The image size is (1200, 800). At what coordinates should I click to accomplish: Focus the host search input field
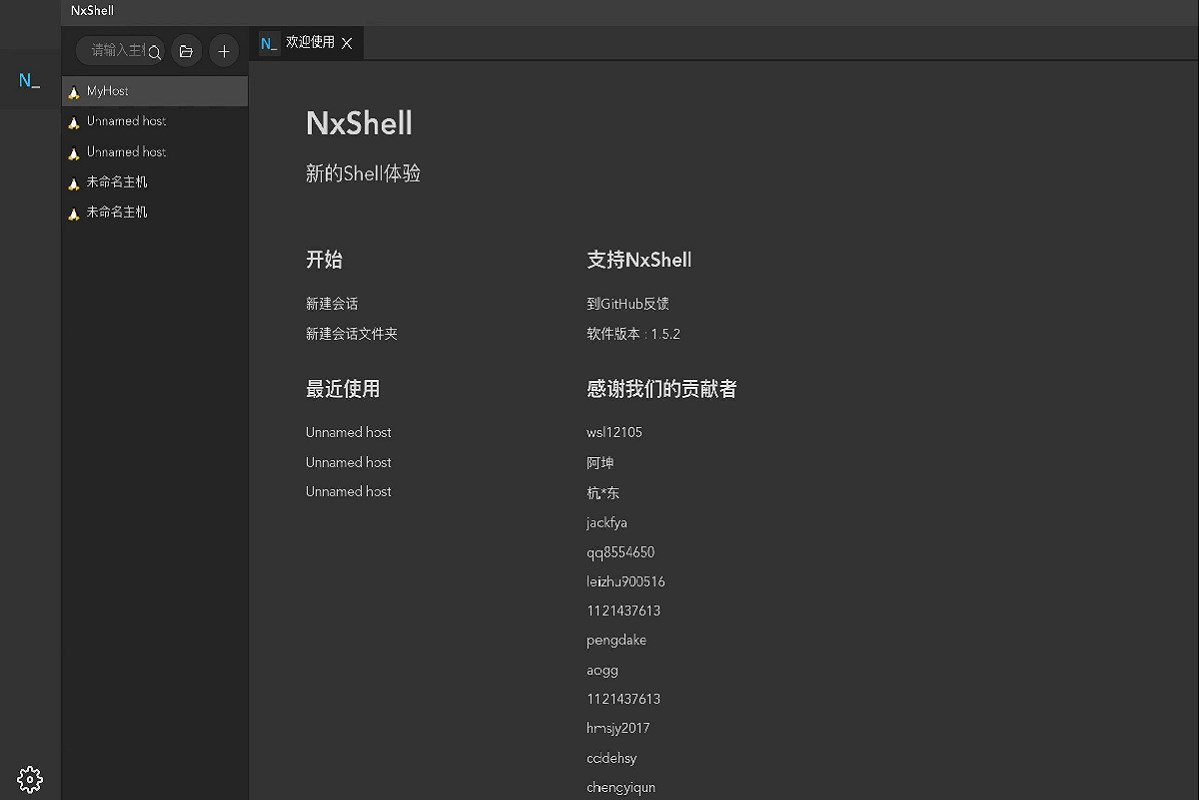118,50
